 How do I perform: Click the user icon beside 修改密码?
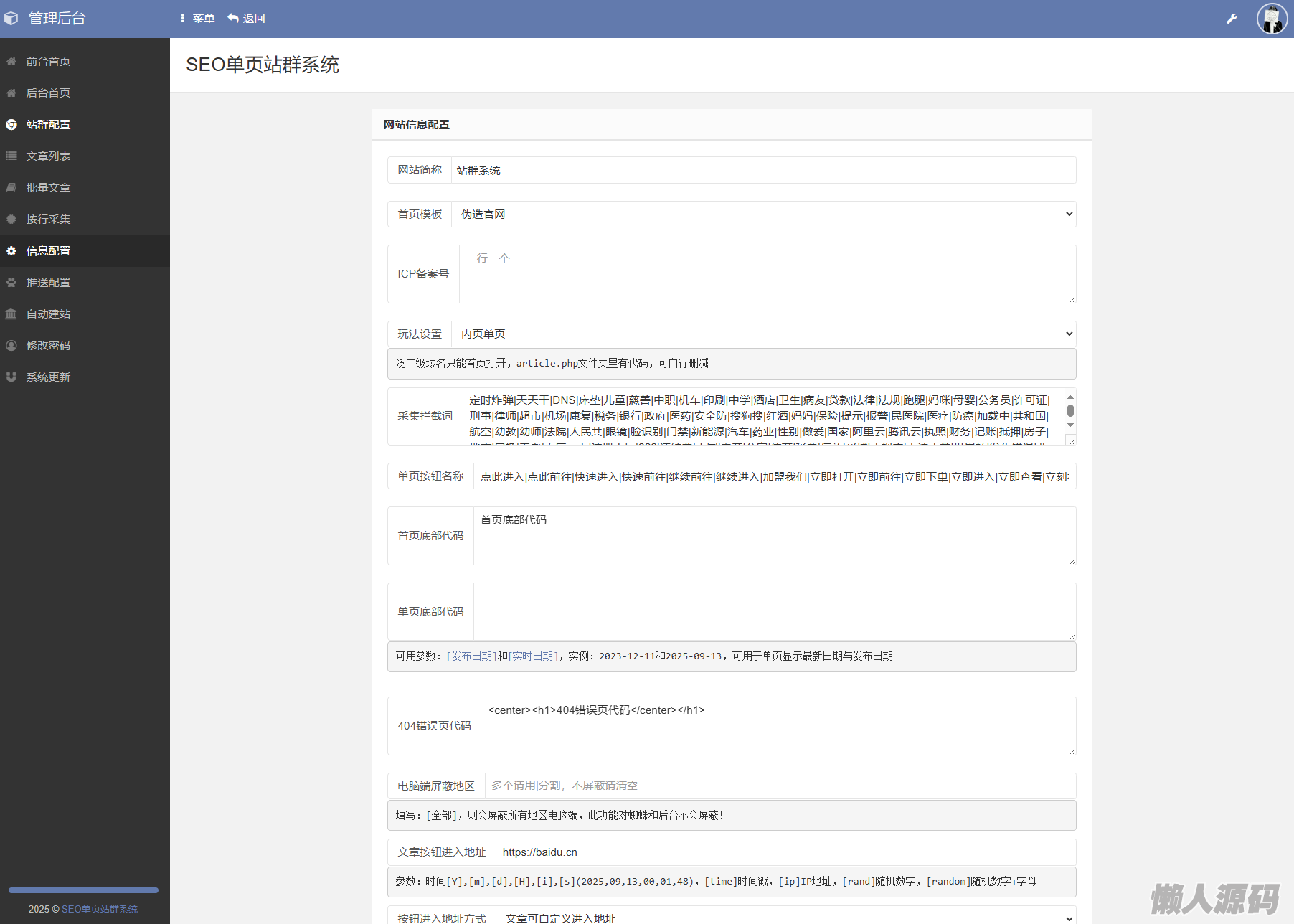11,346
